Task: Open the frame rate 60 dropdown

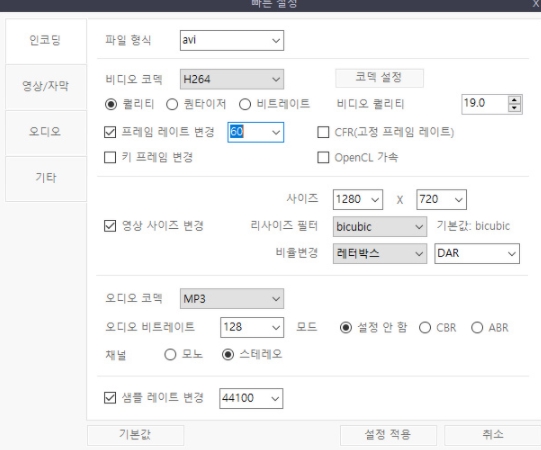Action: [x=256, y=132]
